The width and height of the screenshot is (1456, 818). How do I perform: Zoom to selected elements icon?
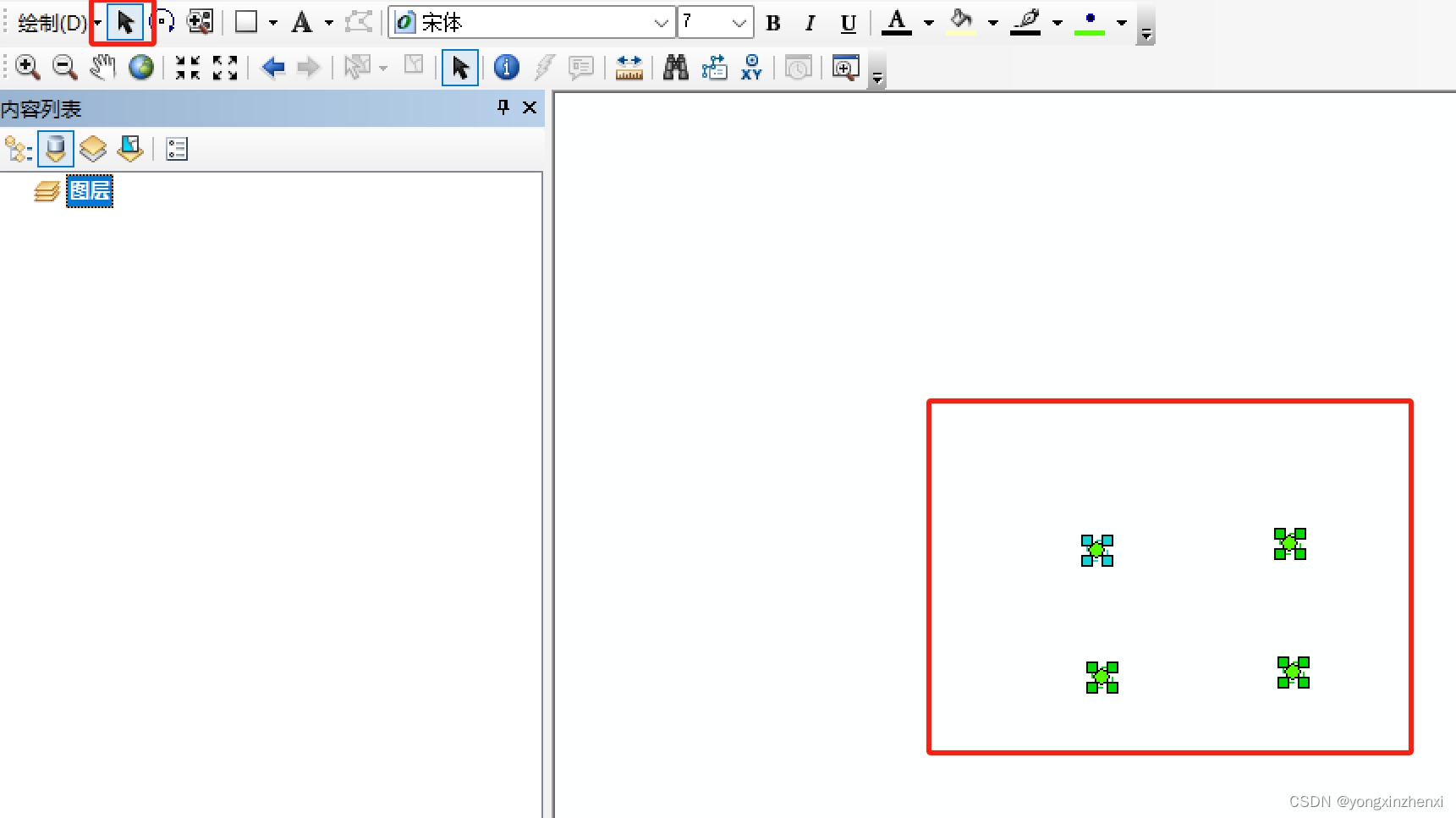[x=200, y=22]
